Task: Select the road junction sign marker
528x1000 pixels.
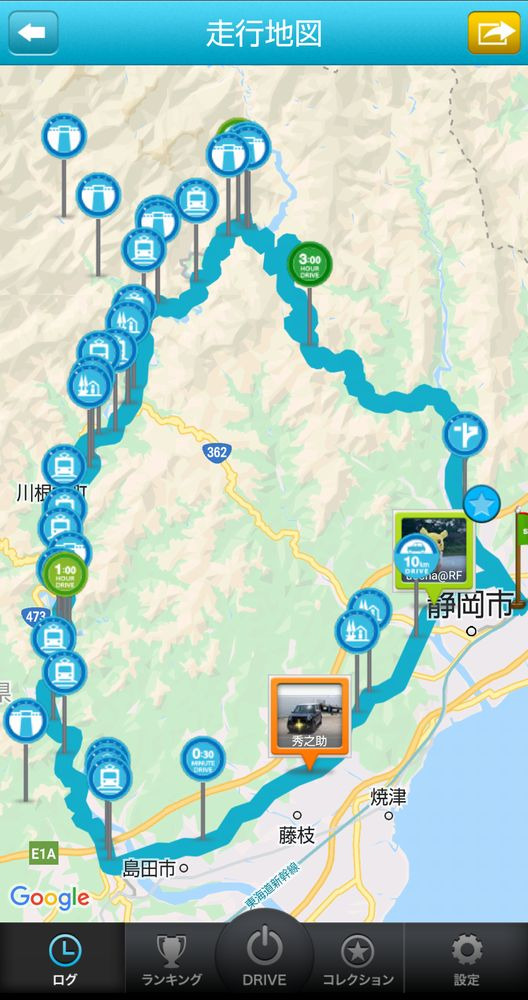Action: [x=465, y=435]
